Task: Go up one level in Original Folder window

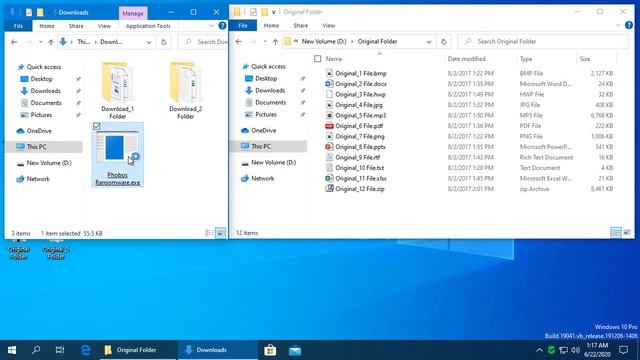Action: 275,42
